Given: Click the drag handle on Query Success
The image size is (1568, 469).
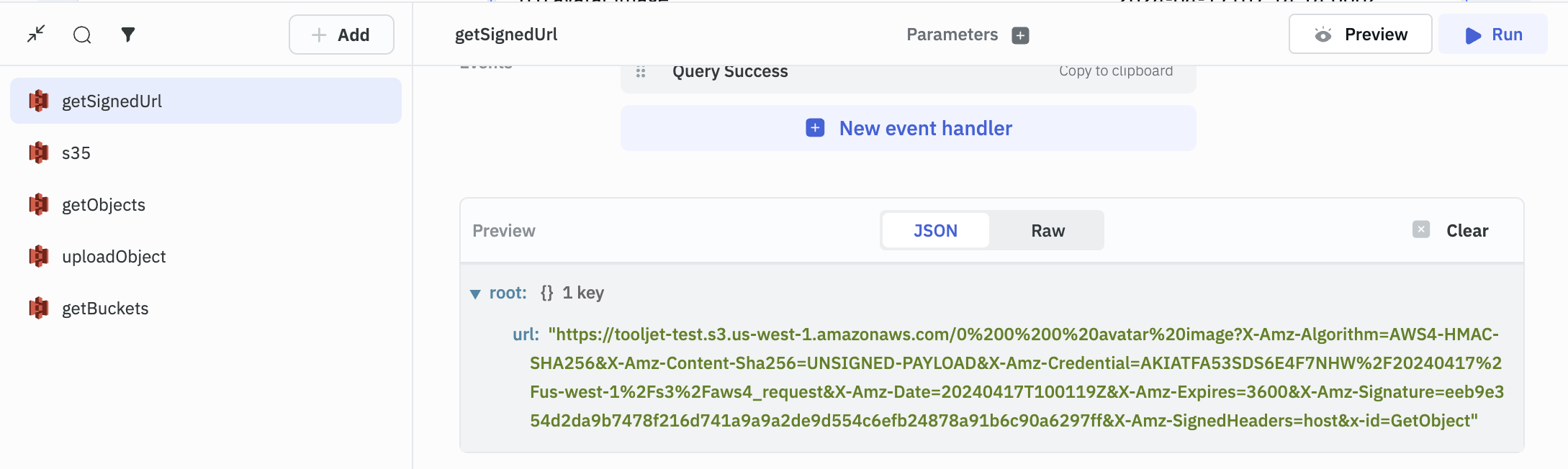Looking at the screenshot, I should [x=641, y=72].
